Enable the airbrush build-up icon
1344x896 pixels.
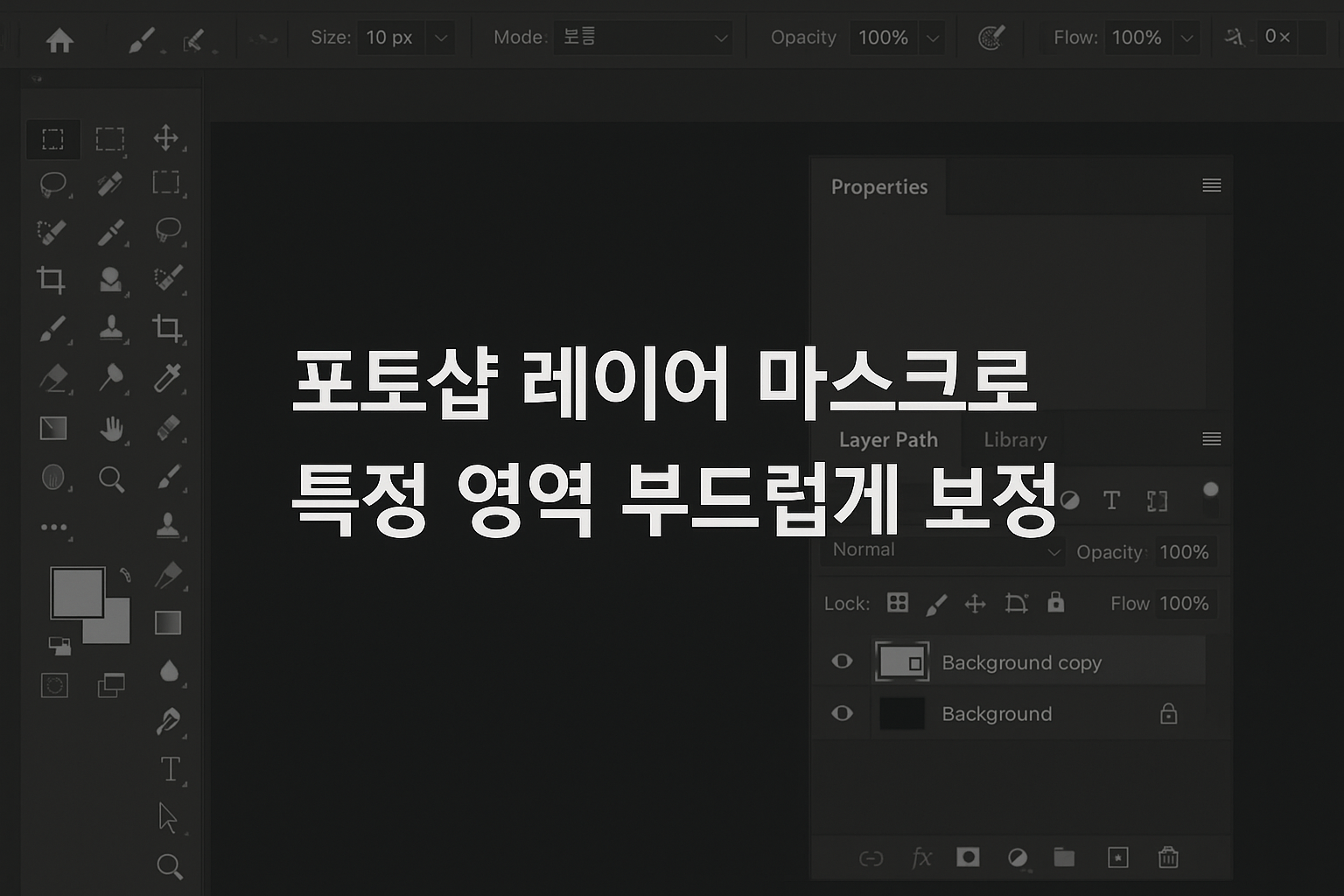point(990,38)
